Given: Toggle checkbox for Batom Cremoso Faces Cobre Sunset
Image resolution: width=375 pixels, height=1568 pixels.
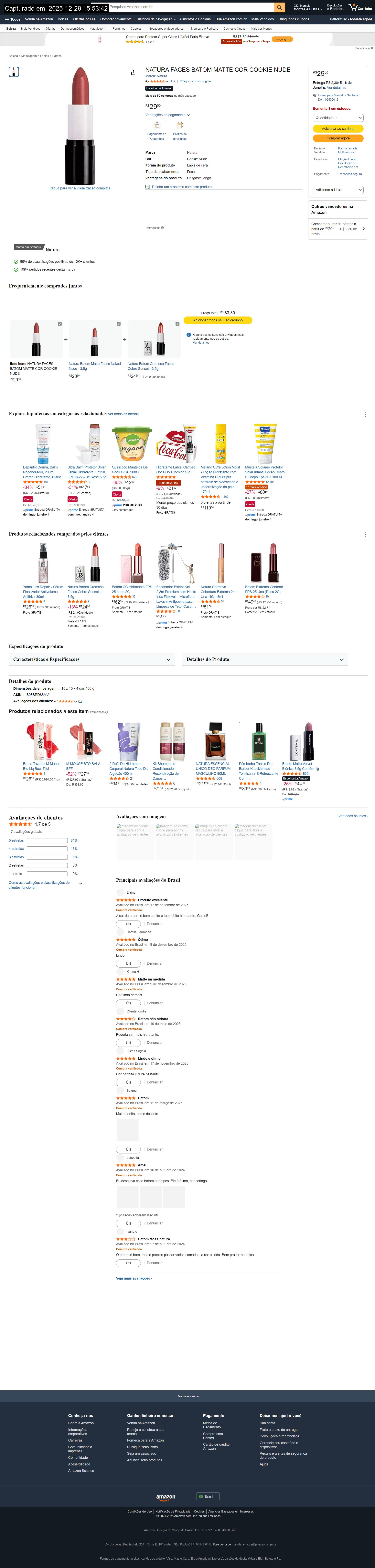Looking at the screenshot, I should [177, 324].
